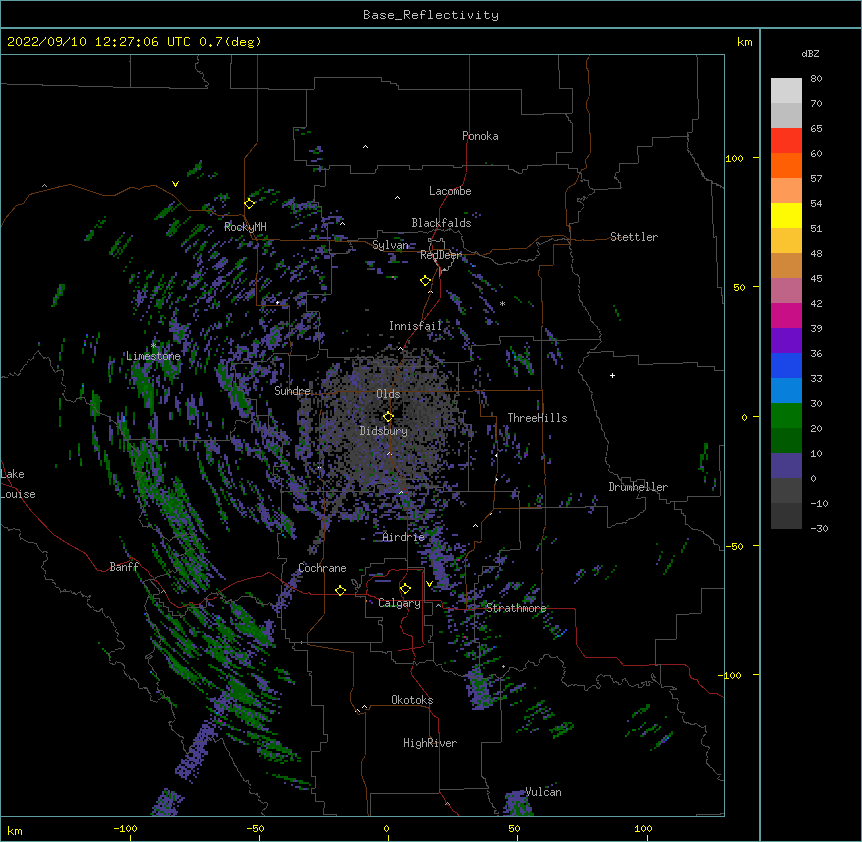This screenshot has width=862, height=842.
Task: Click the Banff label
Action: pyautogui.click(x=124, y=567)
